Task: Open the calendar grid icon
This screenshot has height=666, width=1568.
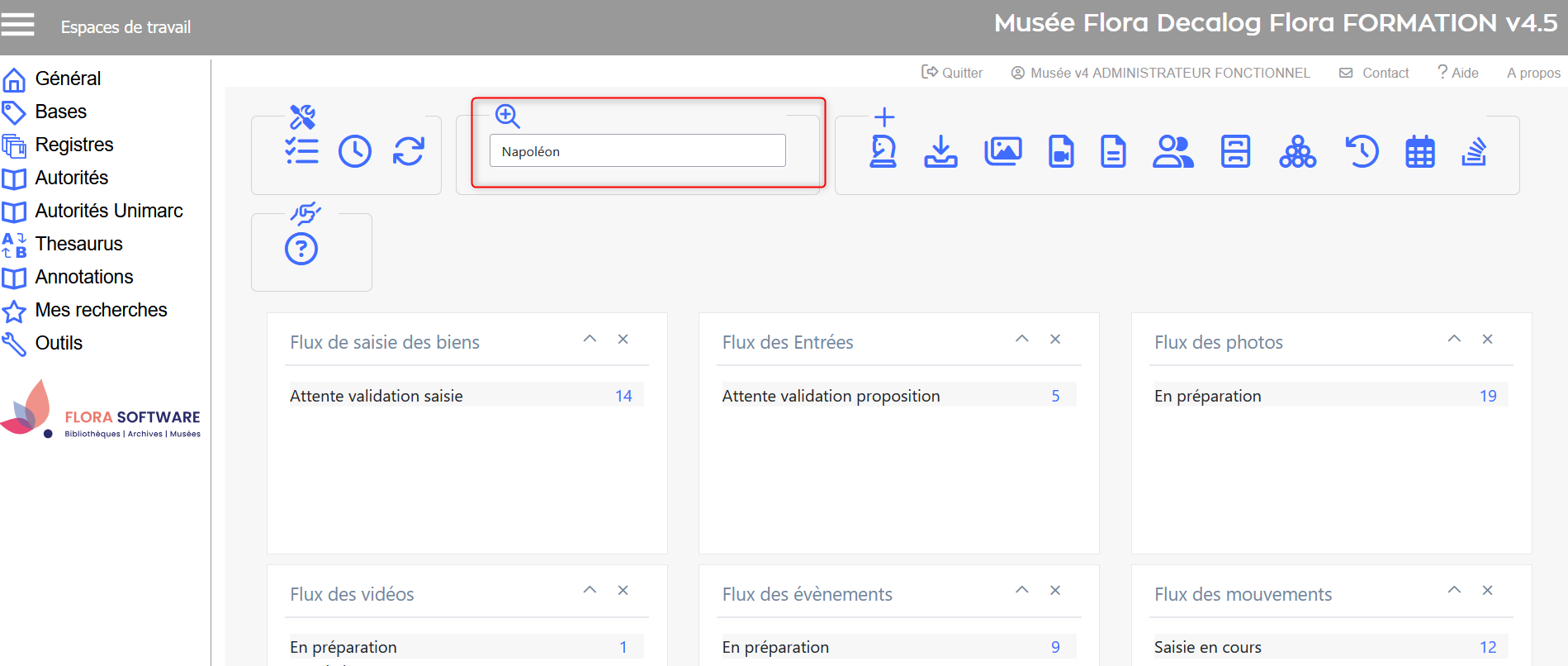Action: 1419,151
